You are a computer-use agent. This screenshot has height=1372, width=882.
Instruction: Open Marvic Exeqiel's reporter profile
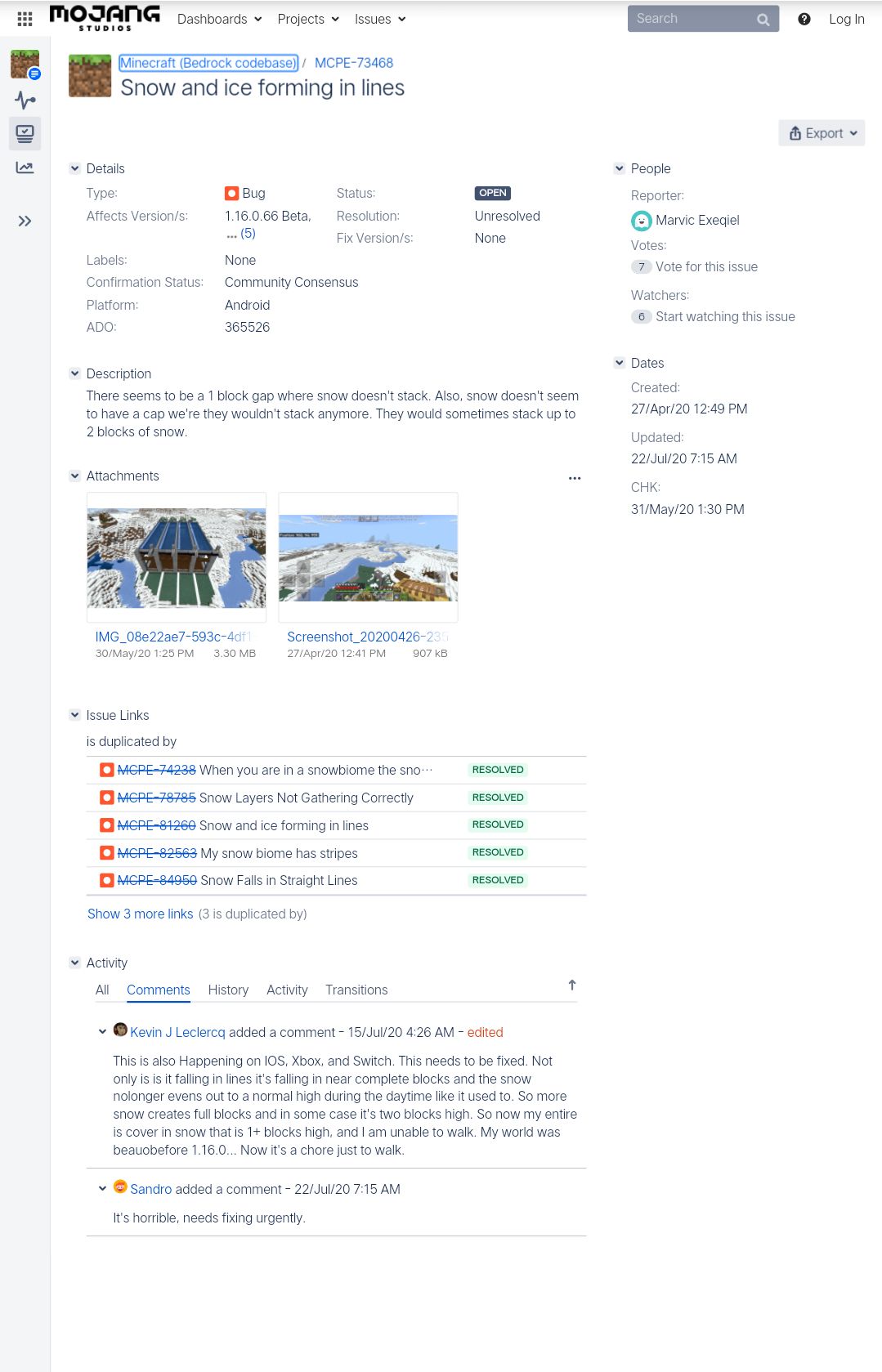(697, 220)
